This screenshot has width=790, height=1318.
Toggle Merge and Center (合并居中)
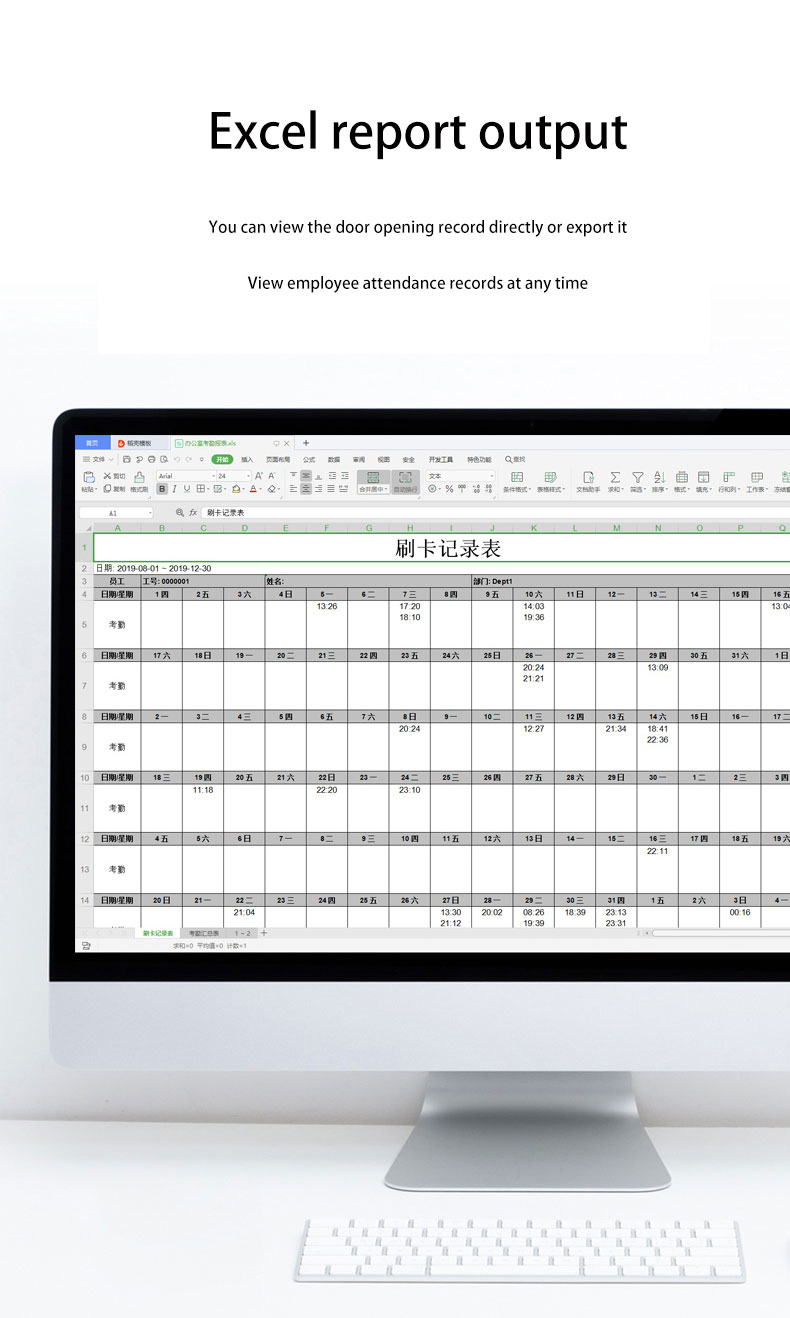pyautogui.click(x=374, y=482)
